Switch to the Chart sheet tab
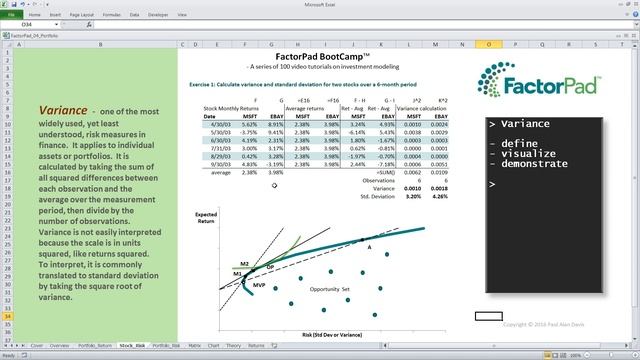Screen dimensions: 640x360 (213, 345)
